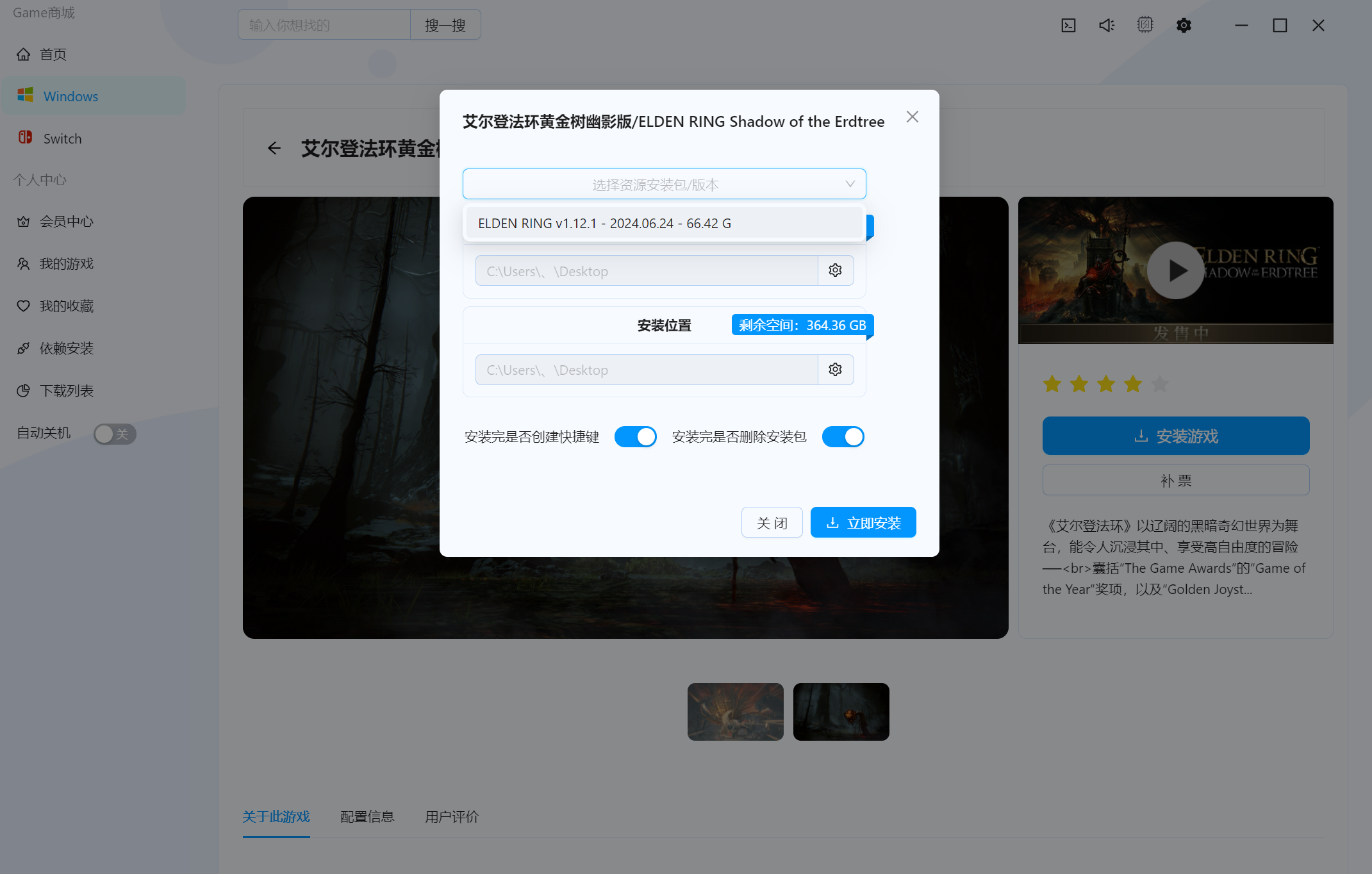Select the Windows platform in sidebar
Screen dimensions: 1372x874
click(x=94, y=96)
